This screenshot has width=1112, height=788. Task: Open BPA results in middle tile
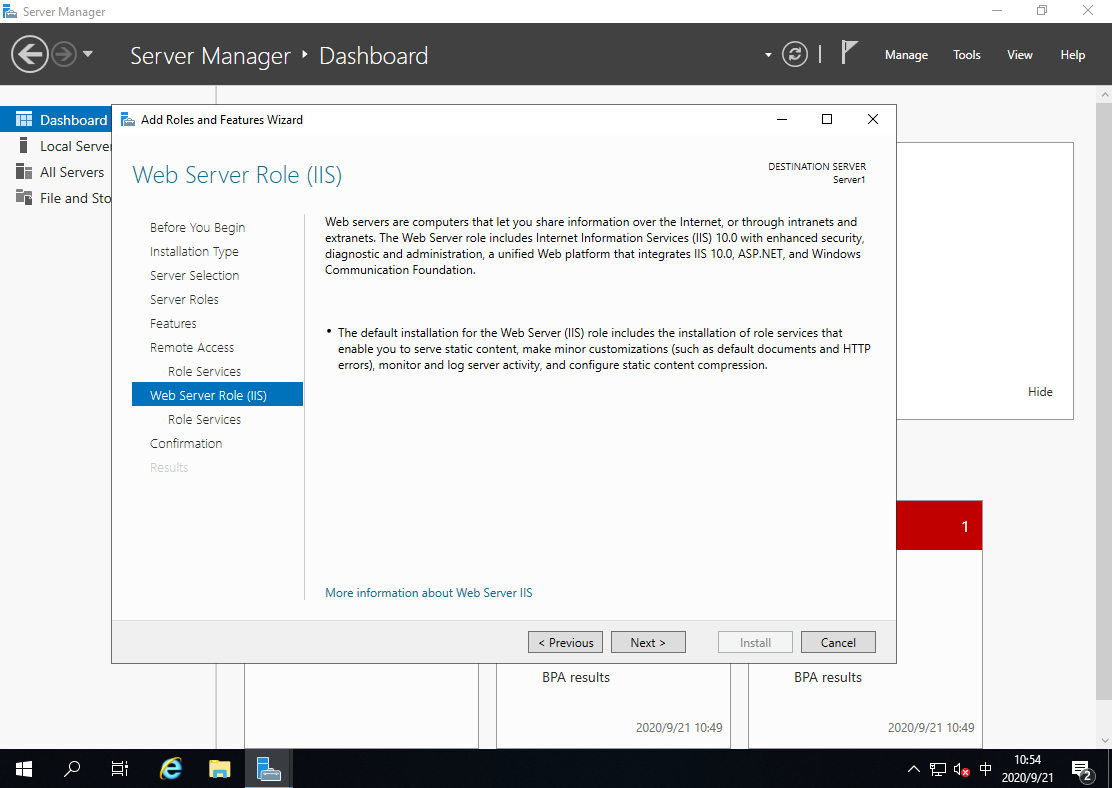(x=576, y=677)
